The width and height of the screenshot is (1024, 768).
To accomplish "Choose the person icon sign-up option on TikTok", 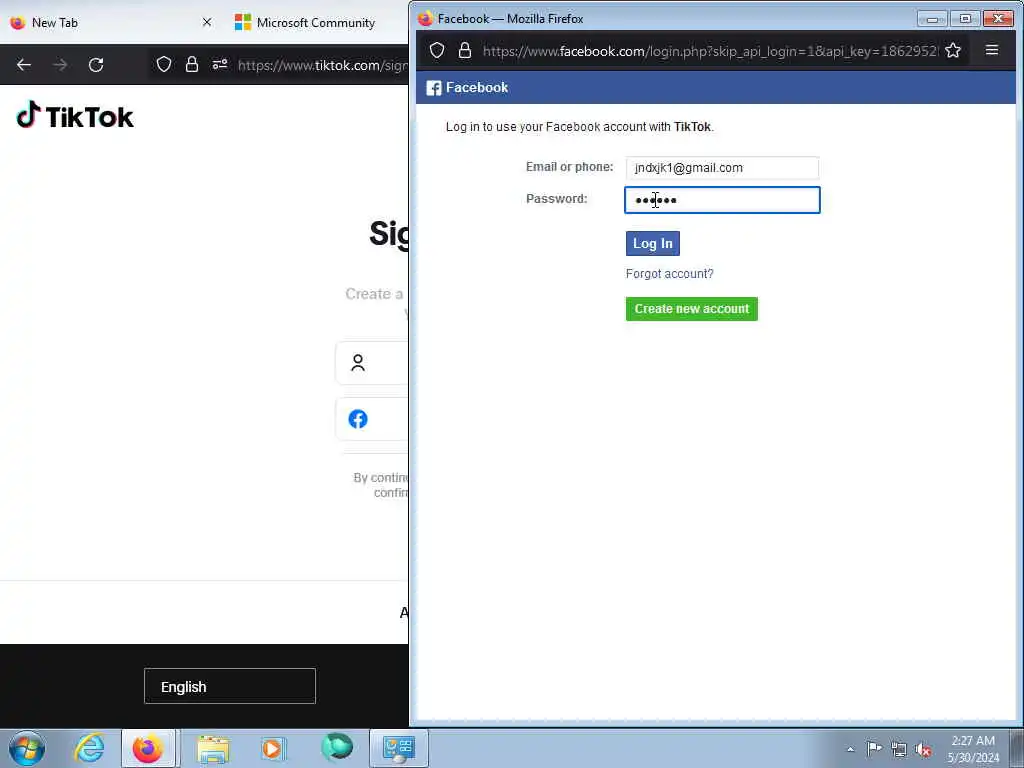I will [358, 362].
